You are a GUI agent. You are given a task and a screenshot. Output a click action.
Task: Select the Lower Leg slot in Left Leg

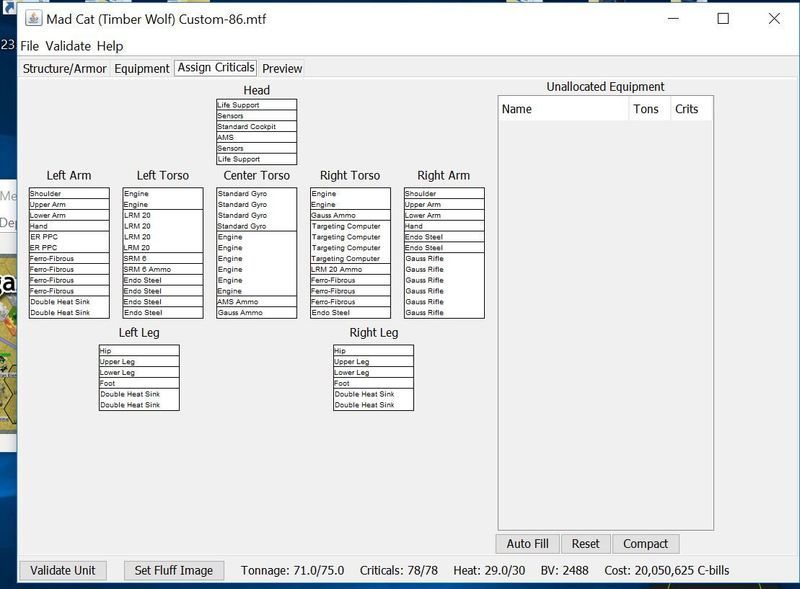(139, 372)
